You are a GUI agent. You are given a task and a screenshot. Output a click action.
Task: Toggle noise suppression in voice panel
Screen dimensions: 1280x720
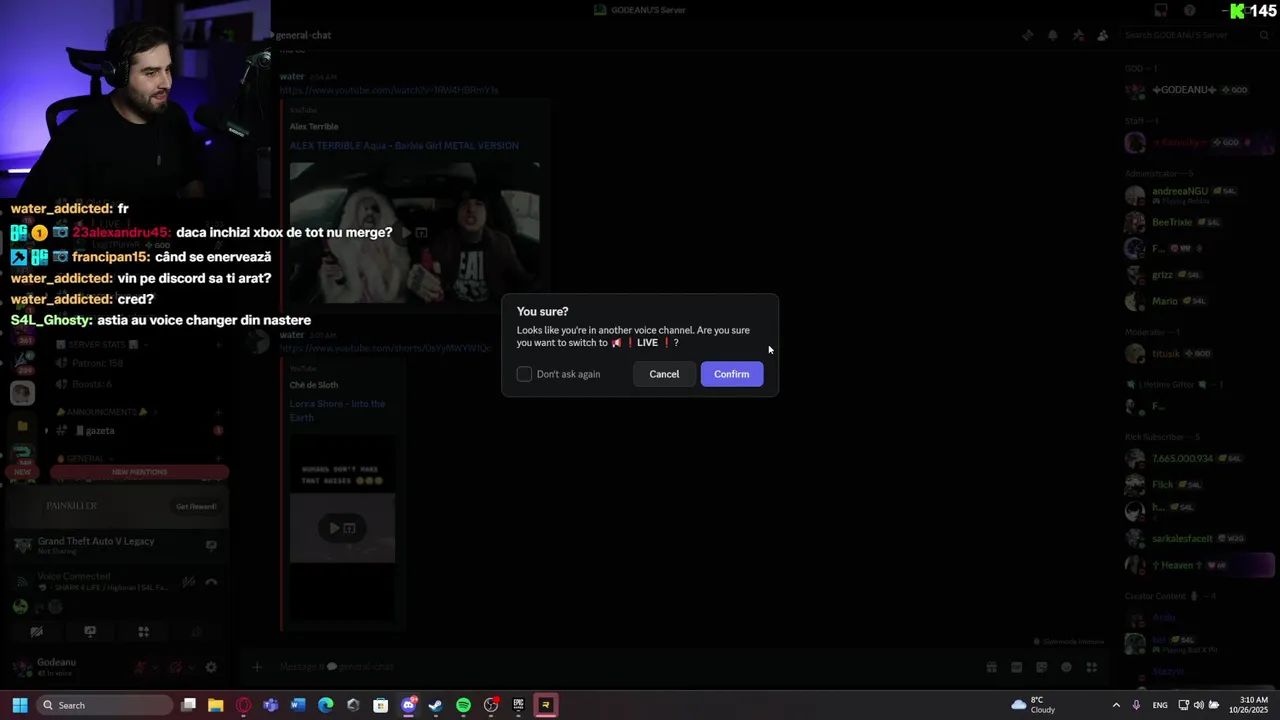click(x=188, y=582)
